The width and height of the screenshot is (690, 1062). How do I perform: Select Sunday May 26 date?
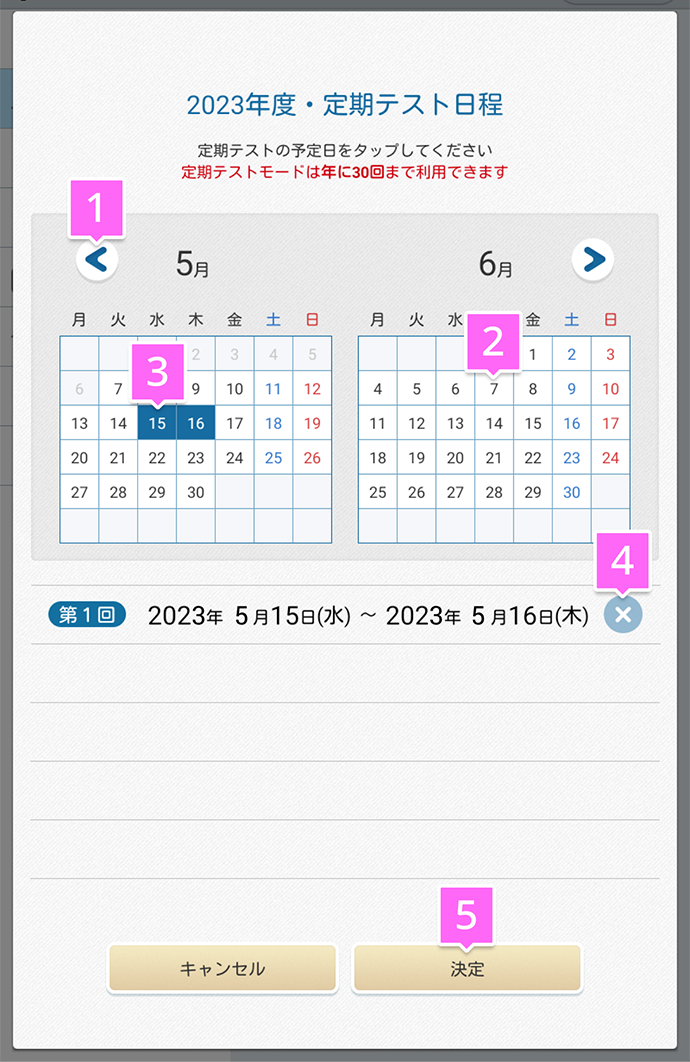(x=312, y=458)
